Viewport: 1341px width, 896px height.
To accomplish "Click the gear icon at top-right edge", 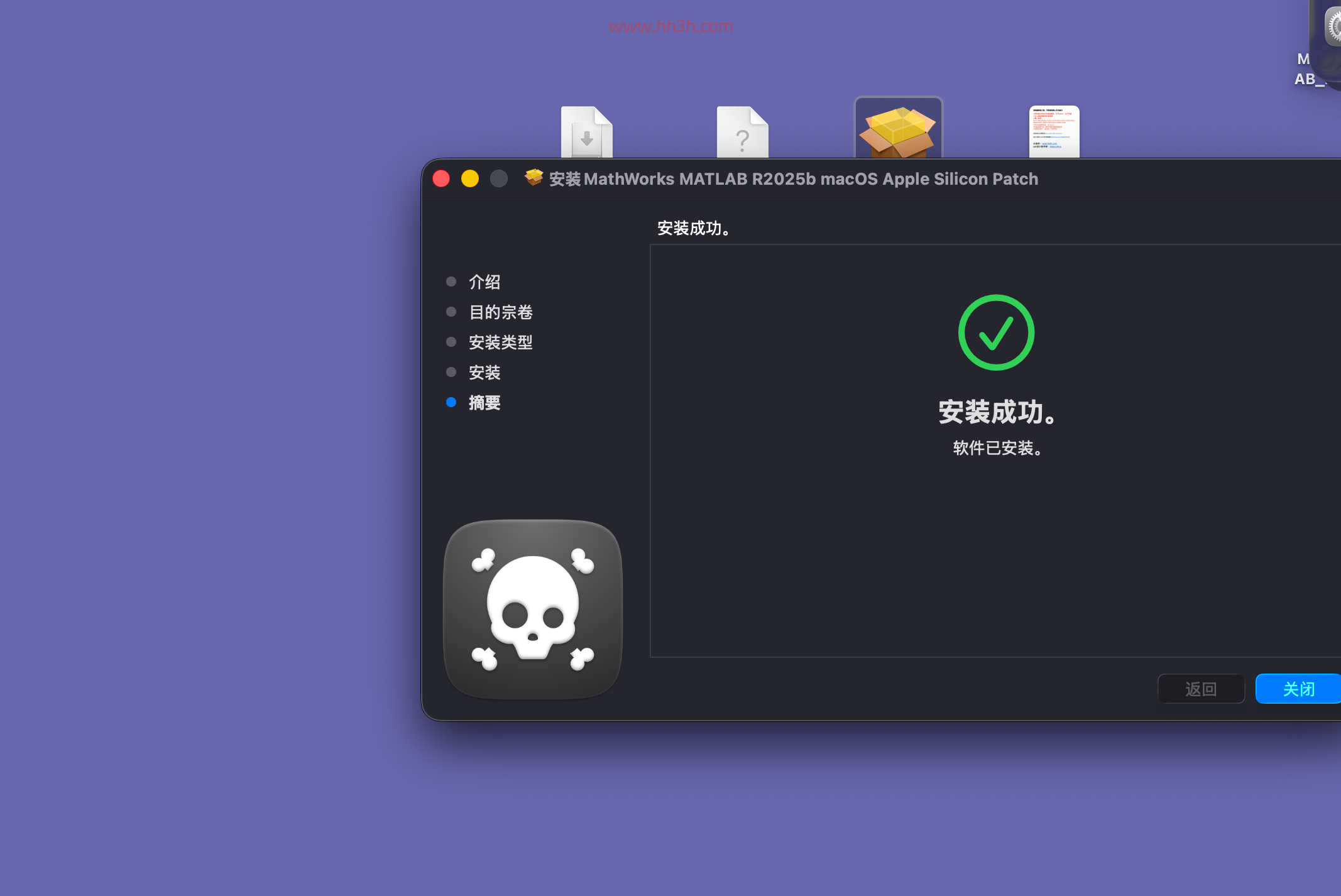I will [1333, 26].
